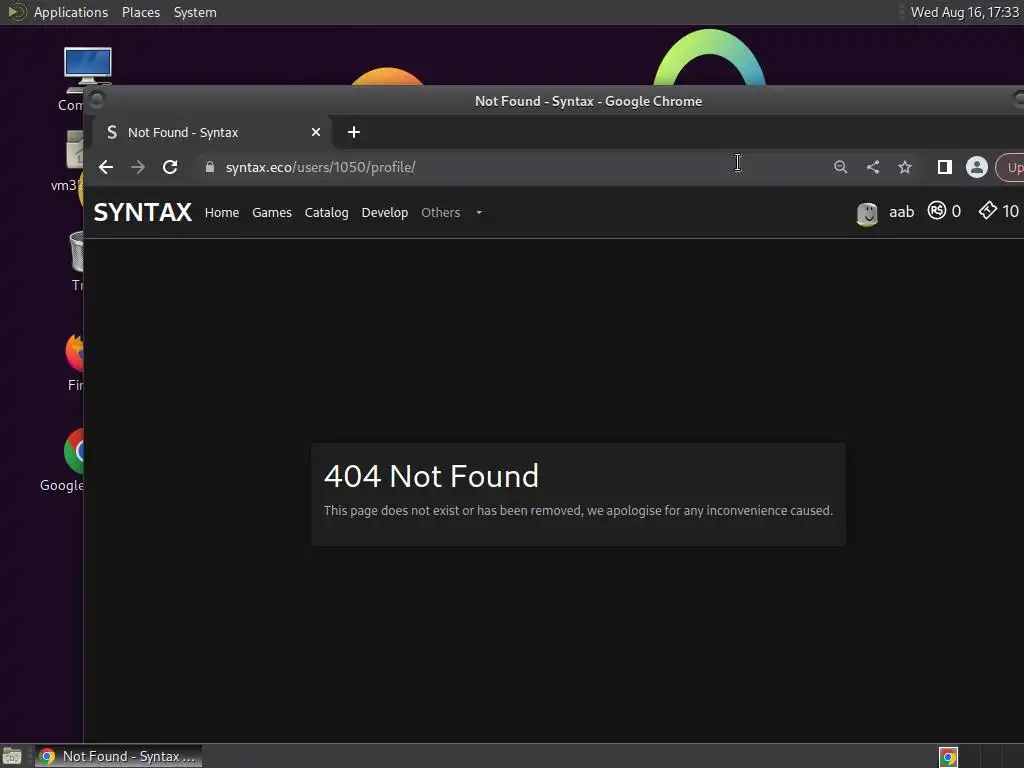Image resolution: width=1024 pixels, height=768 pixels.
Task: Open the Applications menu
Action: click(71, 12)
